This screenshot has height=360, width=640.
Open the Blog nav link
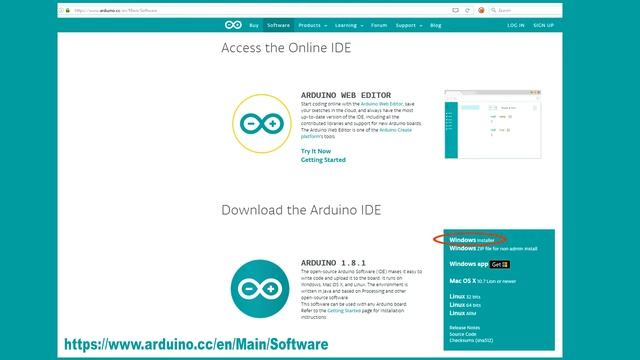[436, 25]
